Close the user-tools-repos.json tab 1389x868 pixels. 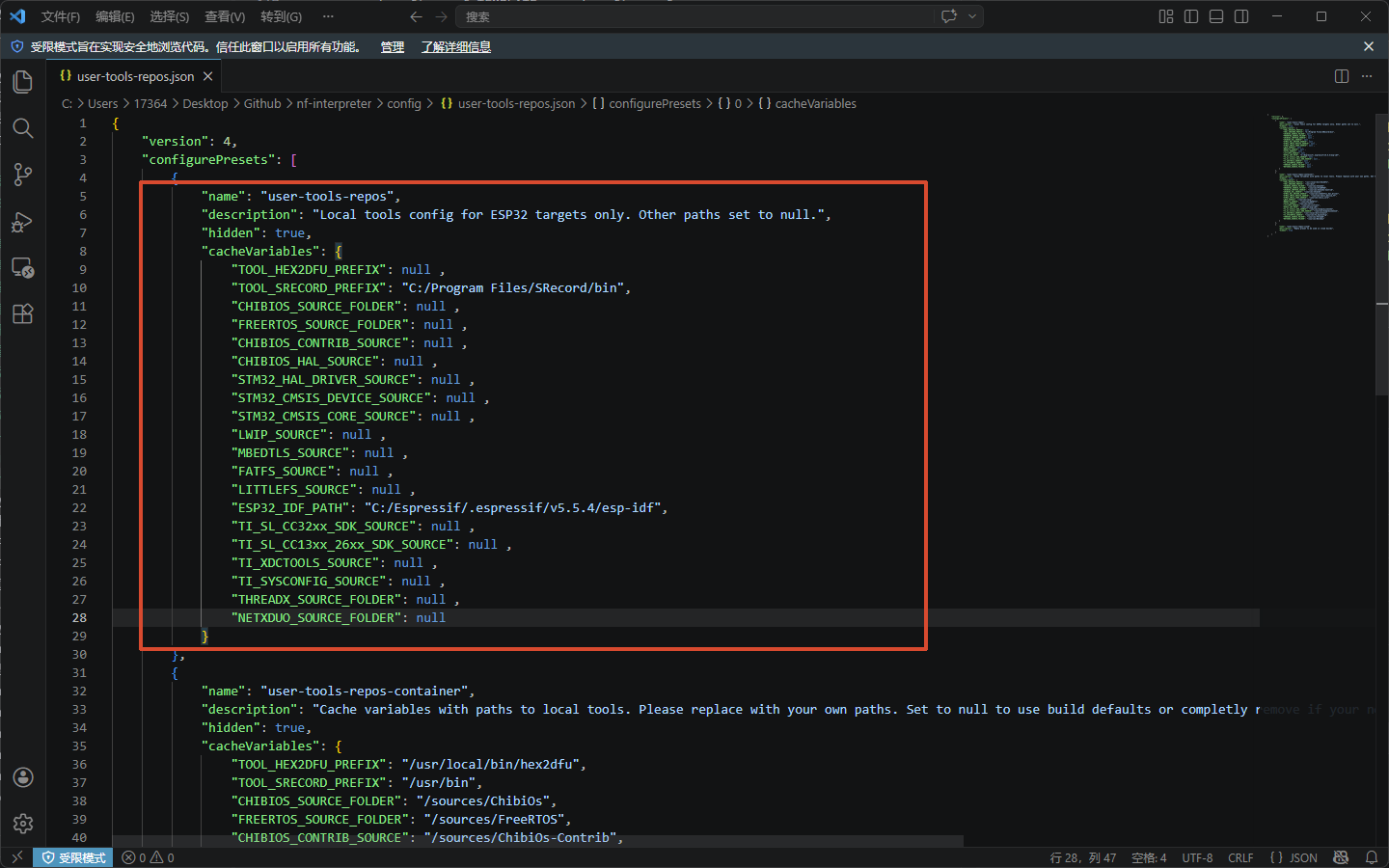207,76
